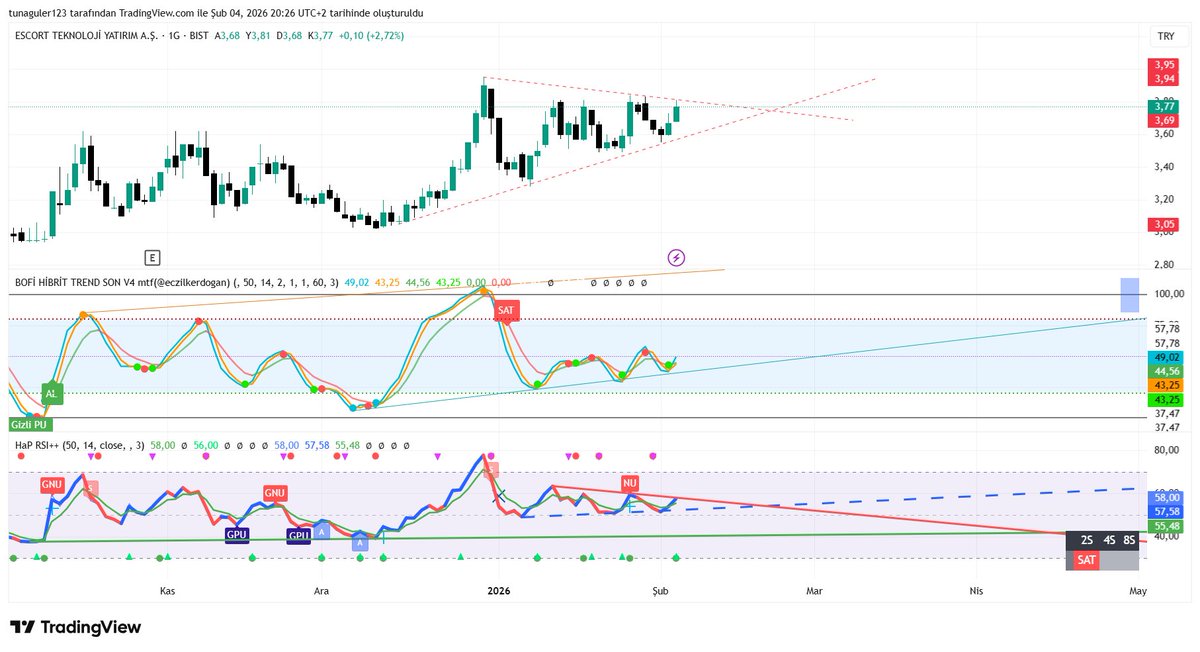This screenshot has height=652, width=1200.
Task: Click the Nis label on the time axis
Action: 976,591
